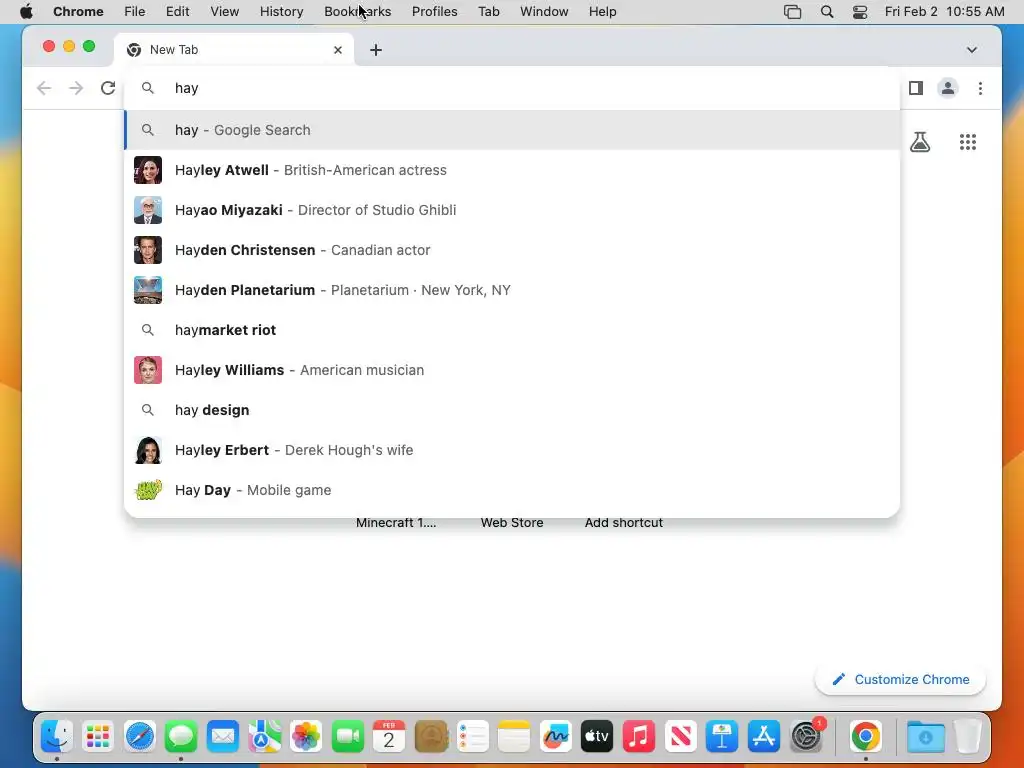
Task: Open Finder from the Dock
Action: click(57, 737)
